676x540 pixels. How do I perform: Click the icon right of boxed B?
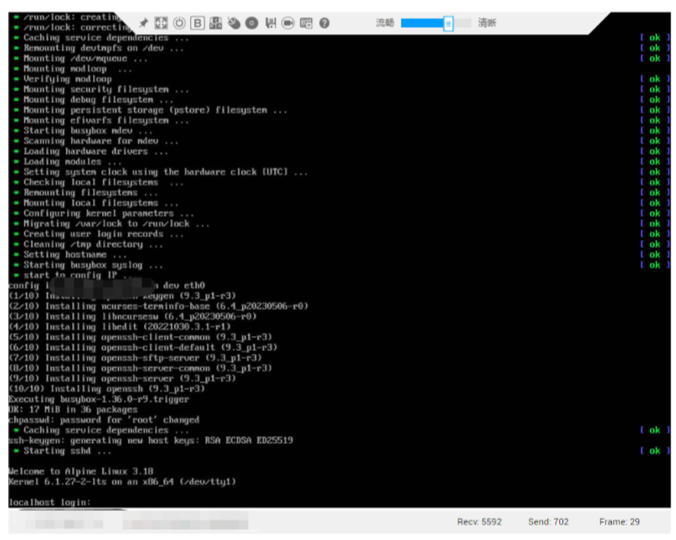[215, 22]
